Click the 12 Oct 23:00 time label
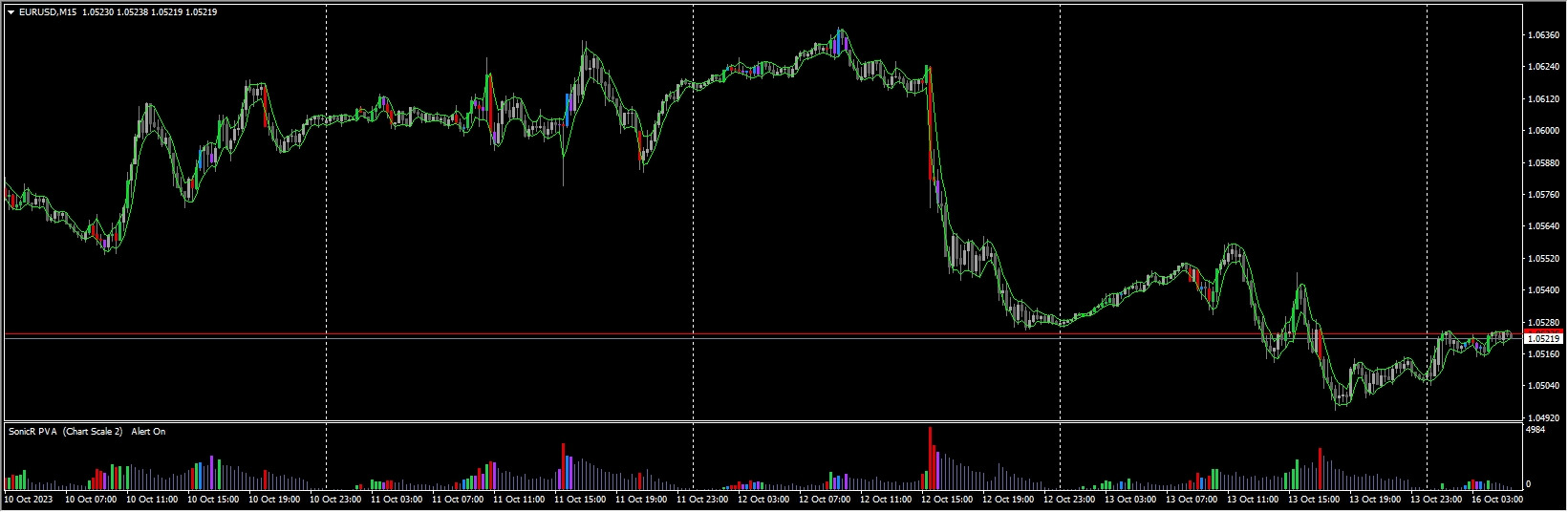The width and height of the screenshot is (1568, 512). click(x=1071, y=499)
